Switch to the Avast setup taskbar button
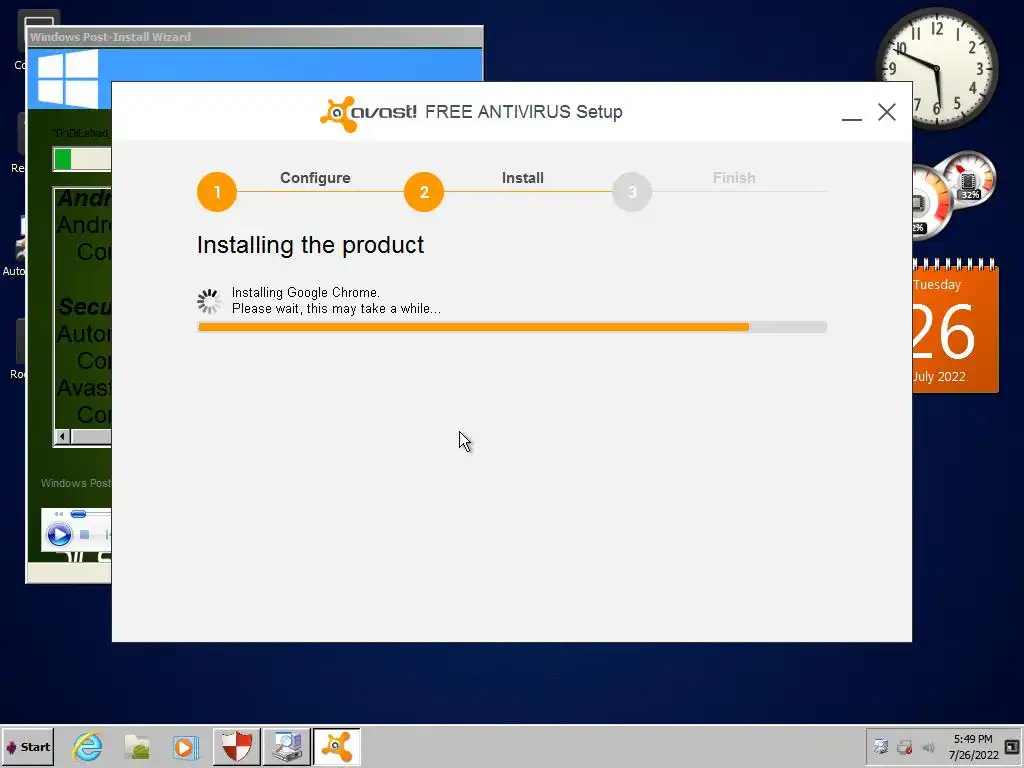The width and height of the screenshot is (1024, 768). (336, 746)
